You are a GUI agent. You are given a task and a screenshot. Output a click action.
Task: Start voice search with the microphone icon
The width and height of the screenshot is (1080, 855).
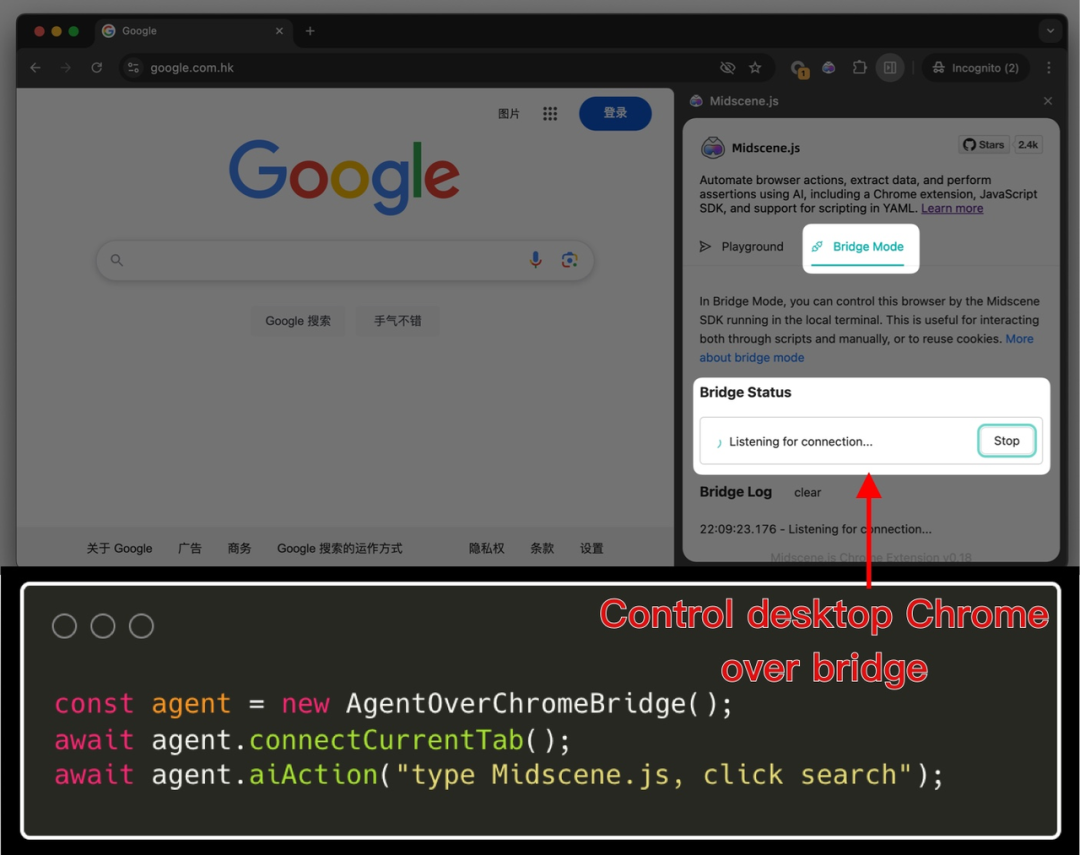[535, 260]
